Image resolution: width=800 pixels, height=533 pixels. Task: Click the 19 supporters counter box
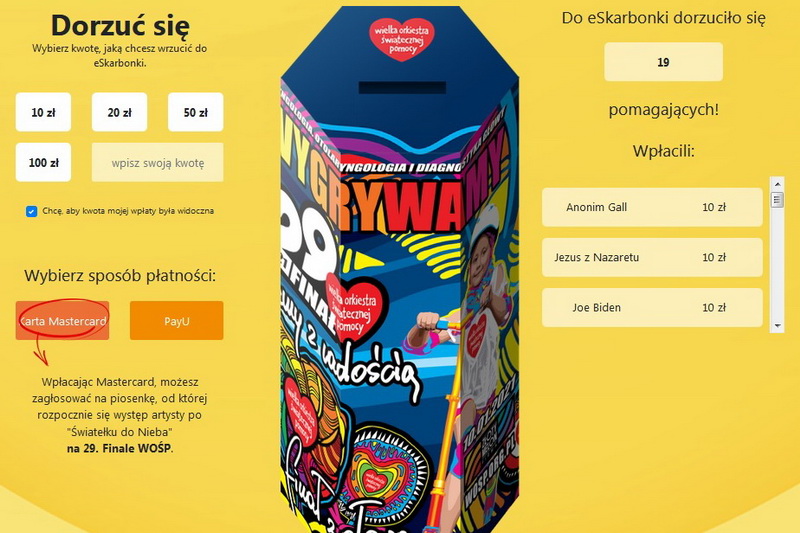(x=663, y=62)
